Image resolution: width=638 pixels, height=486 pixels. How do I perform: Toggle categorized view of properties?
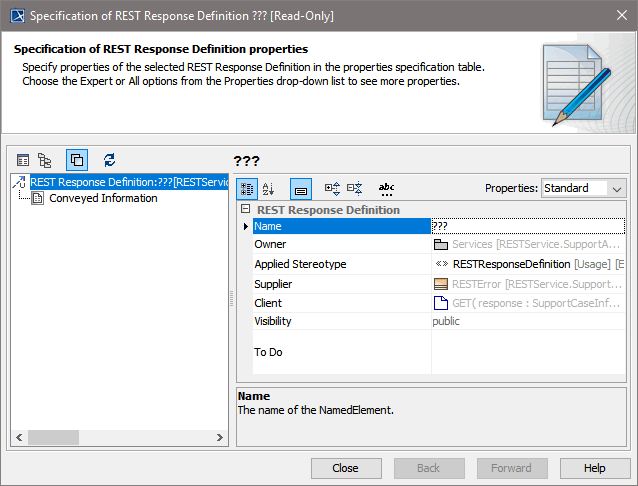(x=247, y=188)
